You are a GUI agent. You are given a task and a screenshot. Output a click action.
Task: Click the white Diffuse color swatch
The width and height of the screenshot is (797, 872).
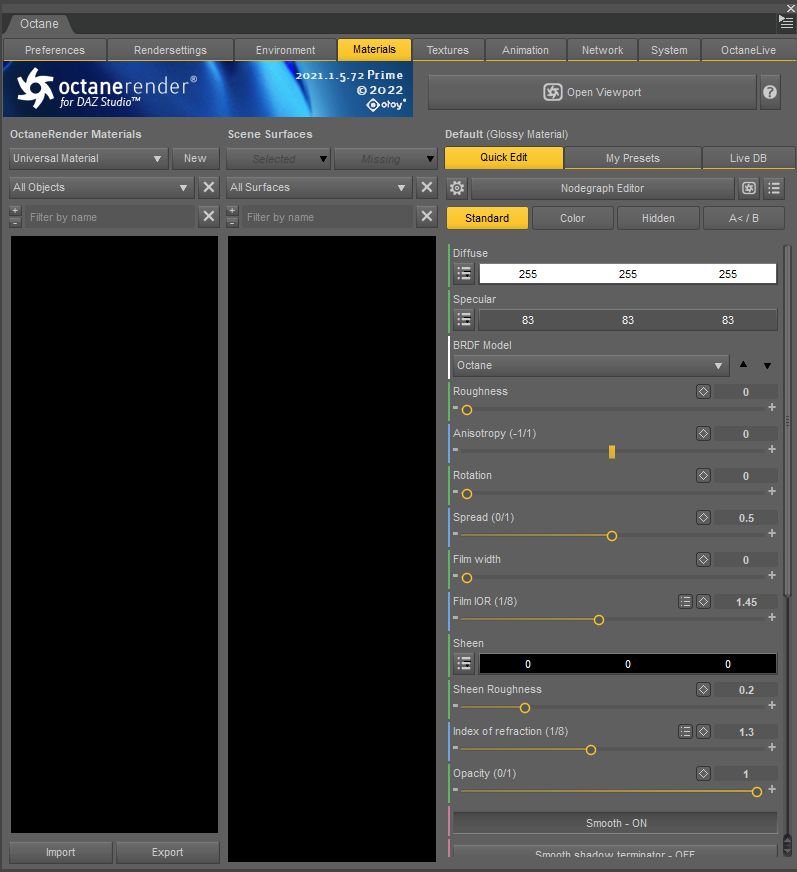627,274
